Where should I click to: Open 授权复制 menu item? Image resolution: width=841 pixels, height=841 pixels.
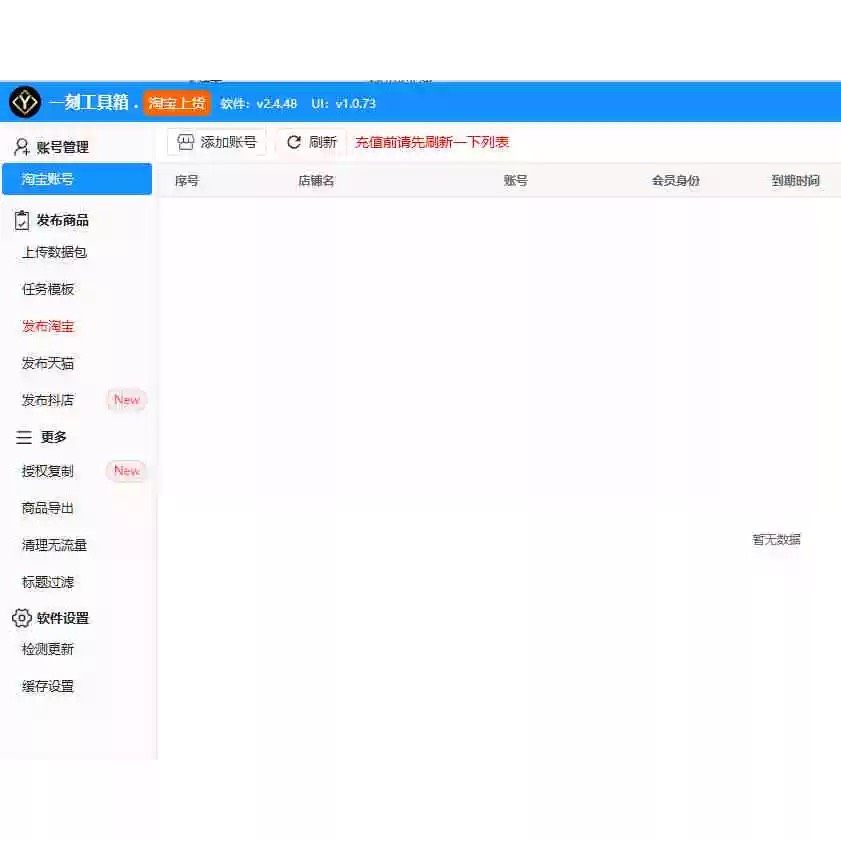coord(48,471)
